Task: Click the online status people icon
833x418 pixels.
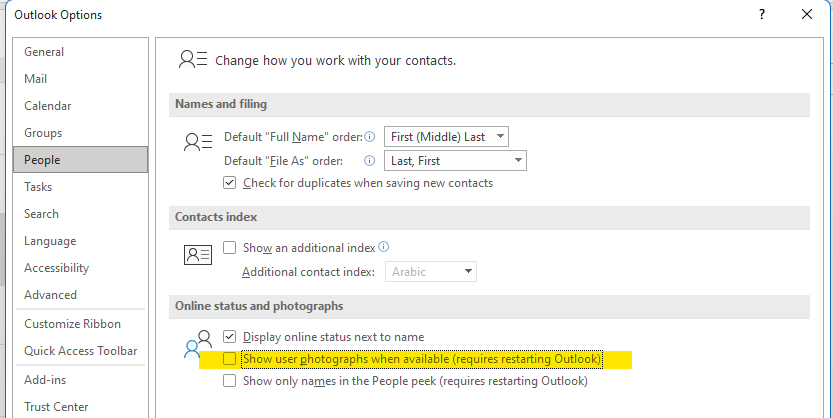Action: [x=198, y=344]
